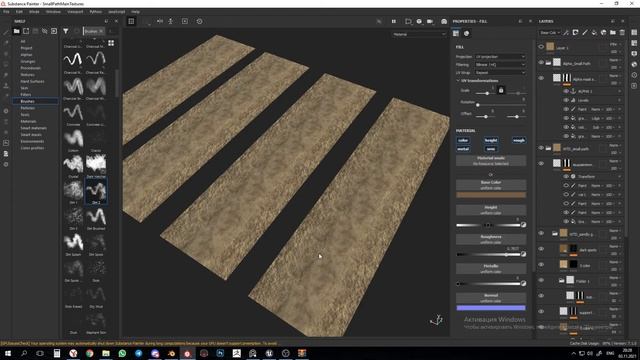The image size is (640, 360).
Task: Open the Filtering dropdown
Action: coord(500,64)
